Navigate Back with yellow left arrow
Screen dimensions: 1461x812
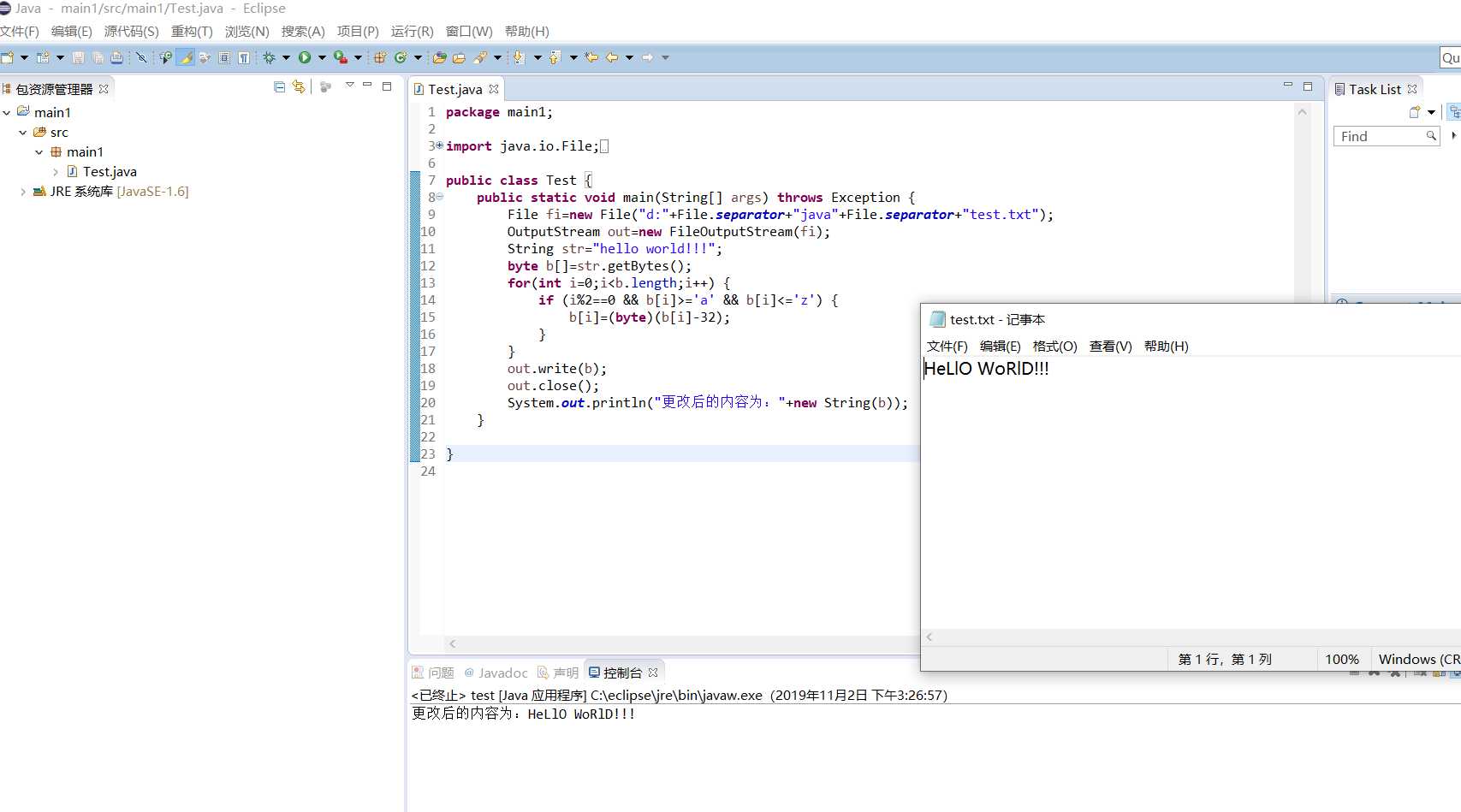click(x=611, y=57)
